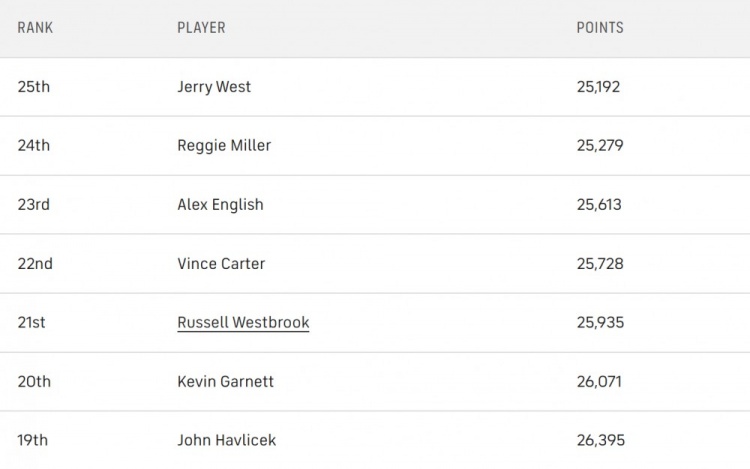Click on Alex English's name
Screen dimensions: 750x469
220,205
